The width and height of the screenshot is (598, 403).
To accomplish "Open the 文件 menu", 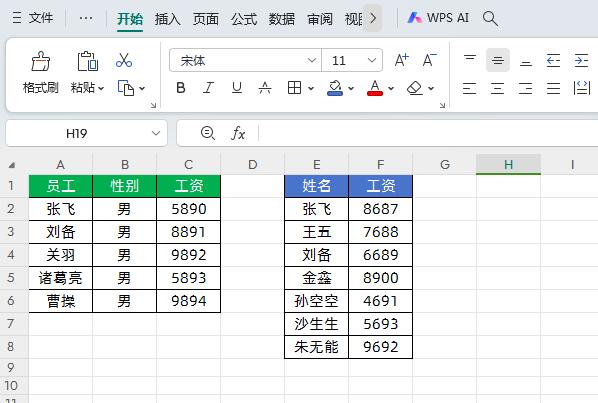I will point(41,18).
